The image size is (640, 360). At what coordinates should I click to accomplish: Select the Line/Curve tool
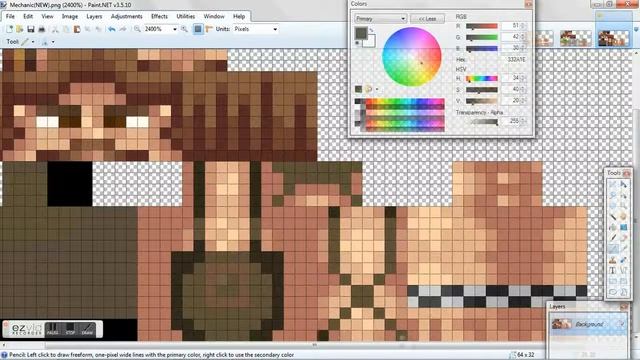pyautogui.click(x=624, y=270)
